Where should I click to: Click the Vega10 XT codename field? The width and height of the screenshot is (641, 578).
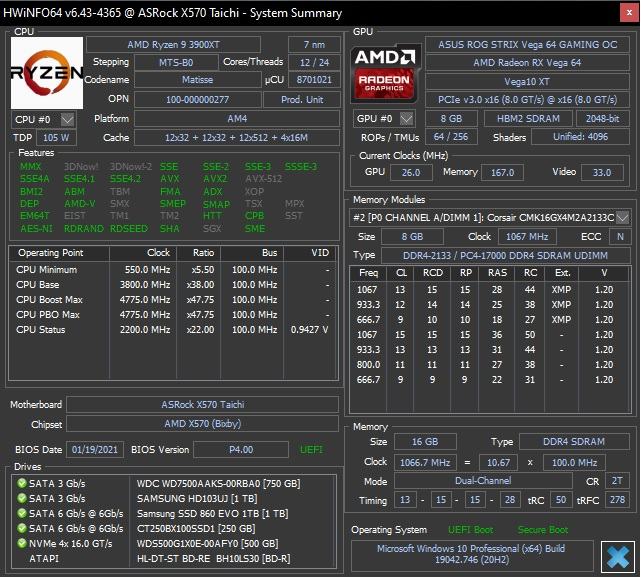tap(527, 82)
